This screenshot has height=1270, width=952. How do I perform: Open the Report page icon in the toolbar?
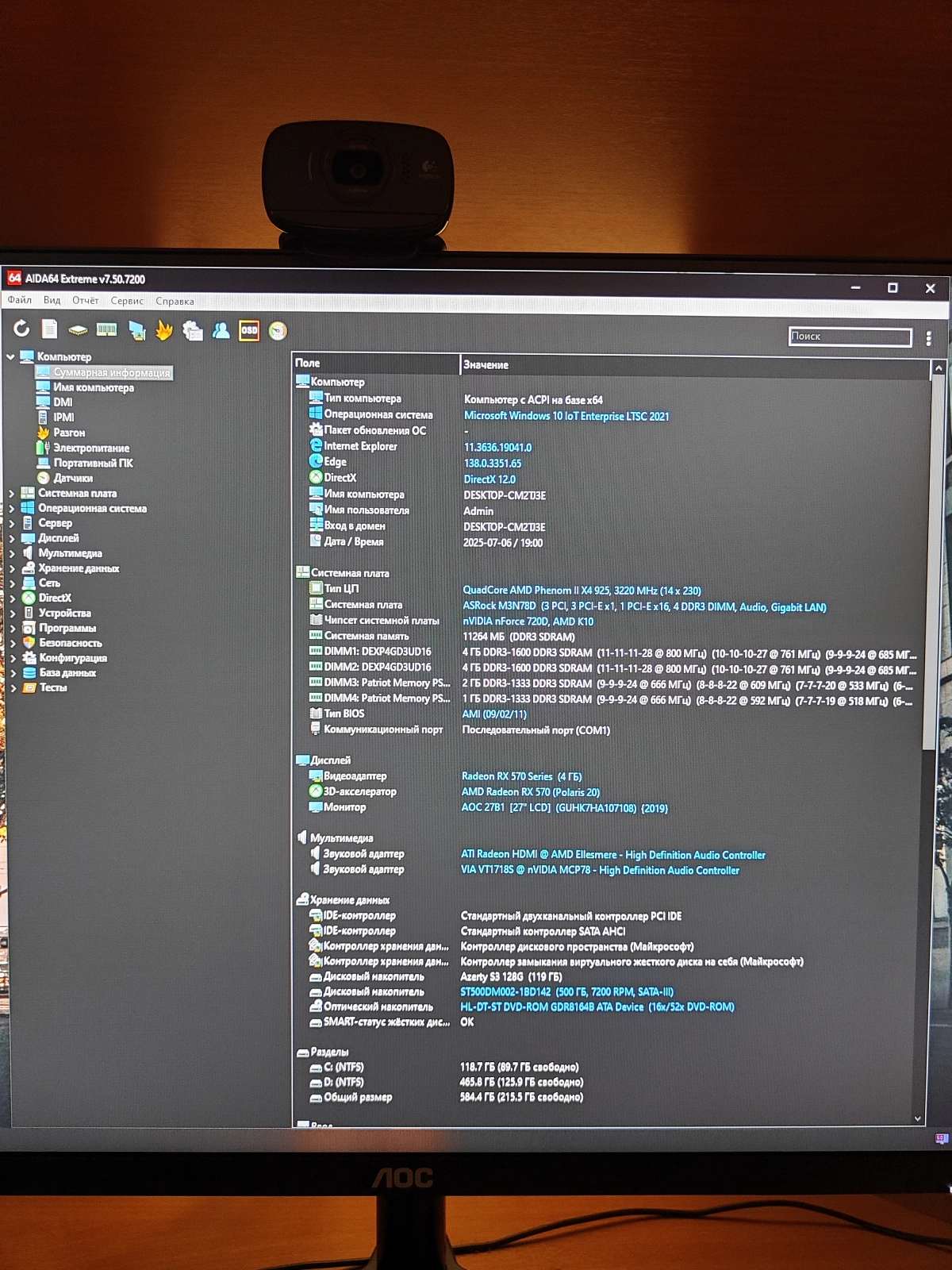click(x=49, y=329)
